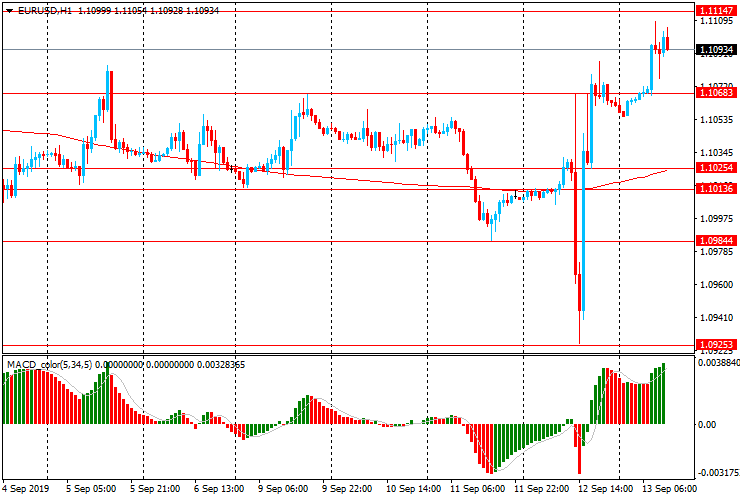Select the 1.10136 level price tag
Screen dimensions: 740x500
tap(715, 188)
